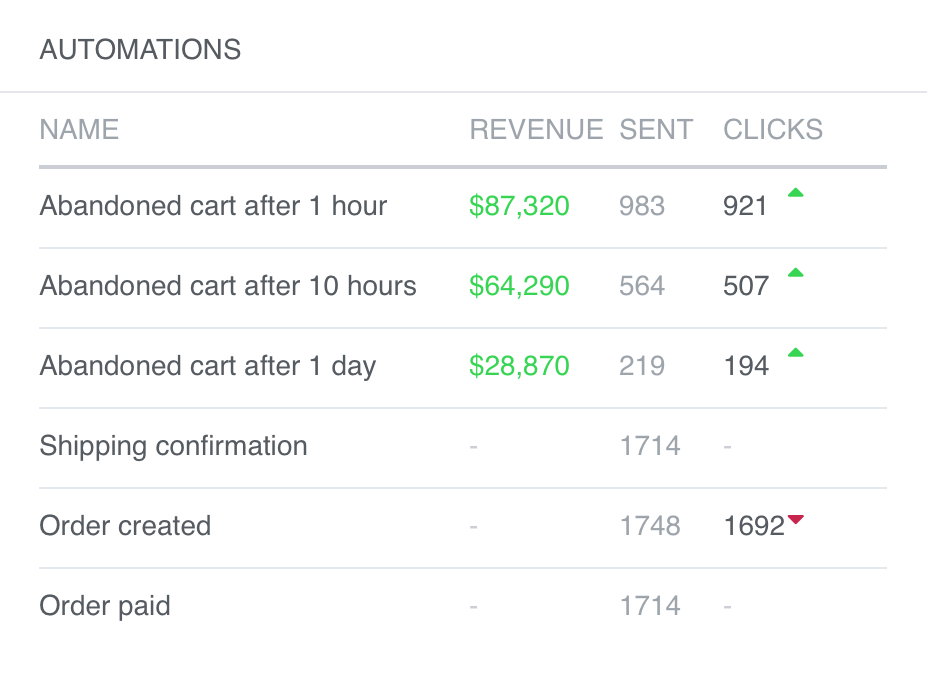927x685 pixels.
Task: Click the CLICKS column header
Action: [772, 130]
